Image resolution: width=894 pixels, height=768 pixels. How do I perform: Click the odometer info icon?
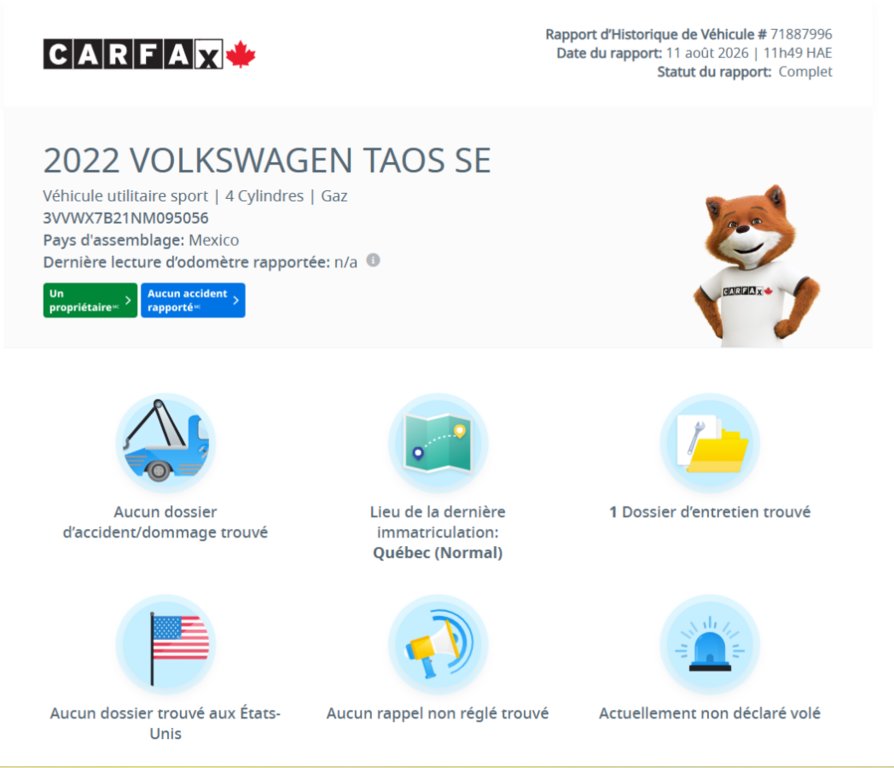coord(373,260)
